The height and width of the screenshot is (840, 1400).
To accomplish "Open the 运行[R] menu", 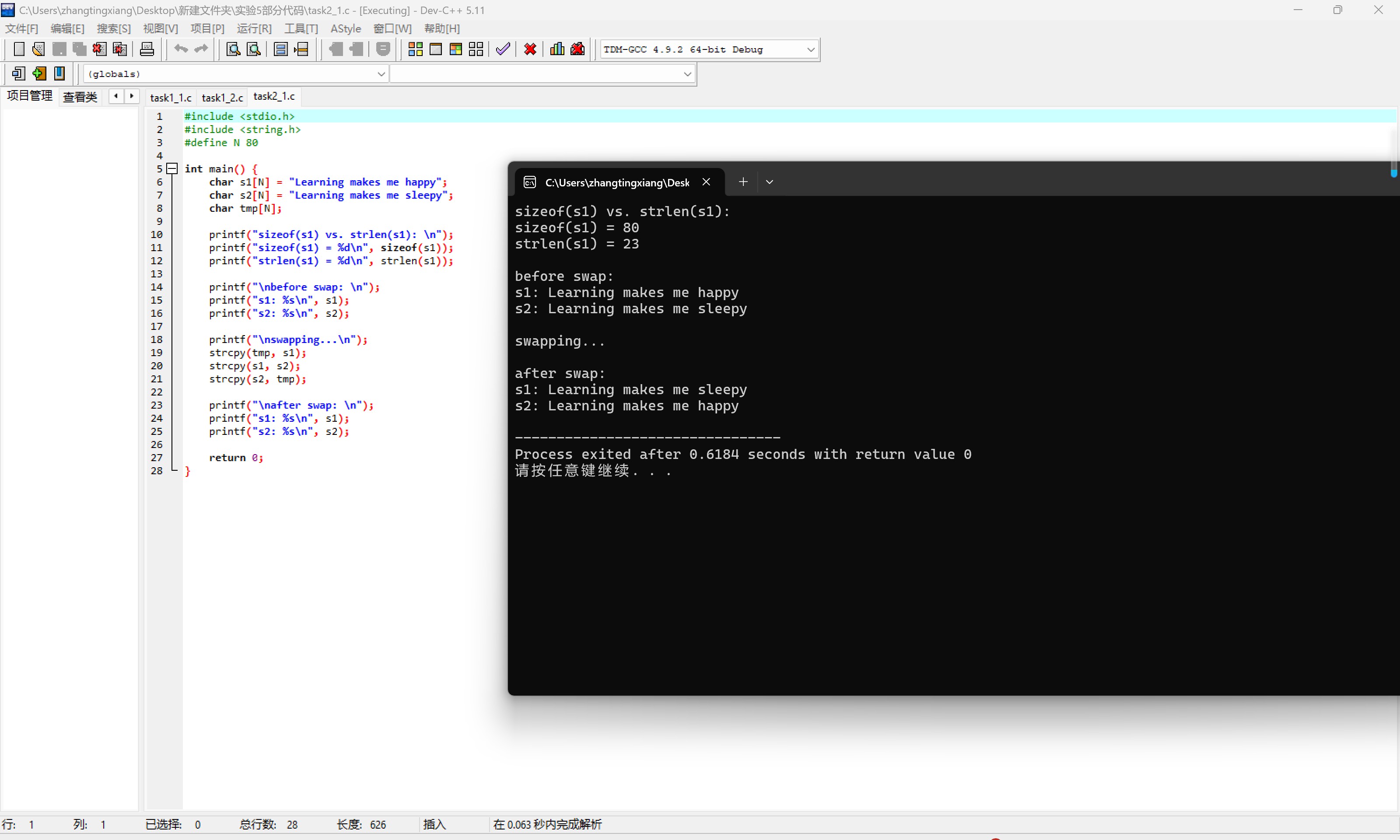I will click(x=253, y=28).
